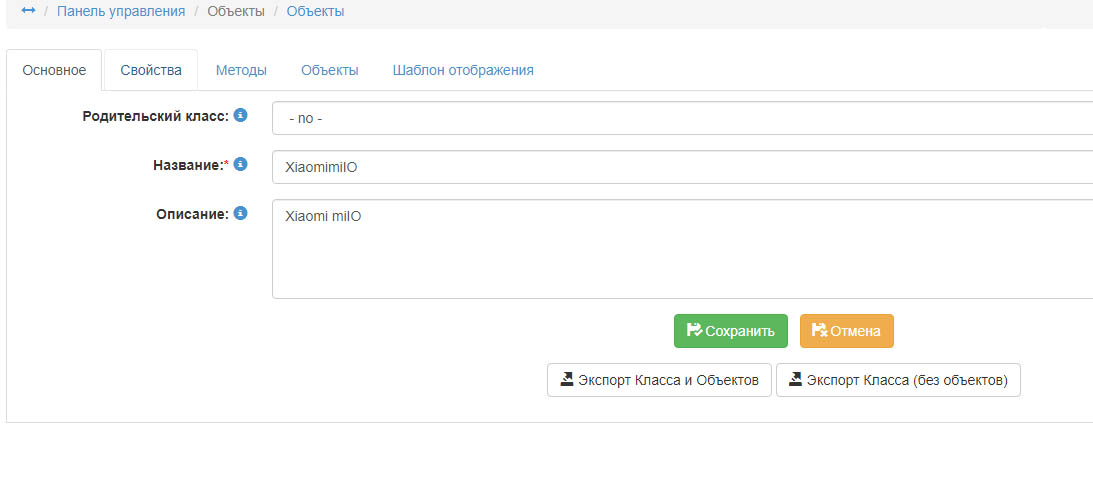This screenshot has height=495, width=1093.
Task: Click Экспорт Класса (без объектов) button
Action: point(898,380)
